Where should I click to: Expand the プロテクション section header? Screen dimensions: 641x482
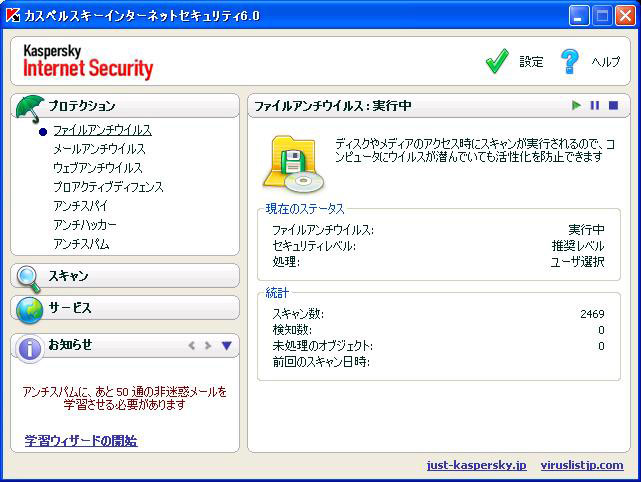(x=125, y=106)
